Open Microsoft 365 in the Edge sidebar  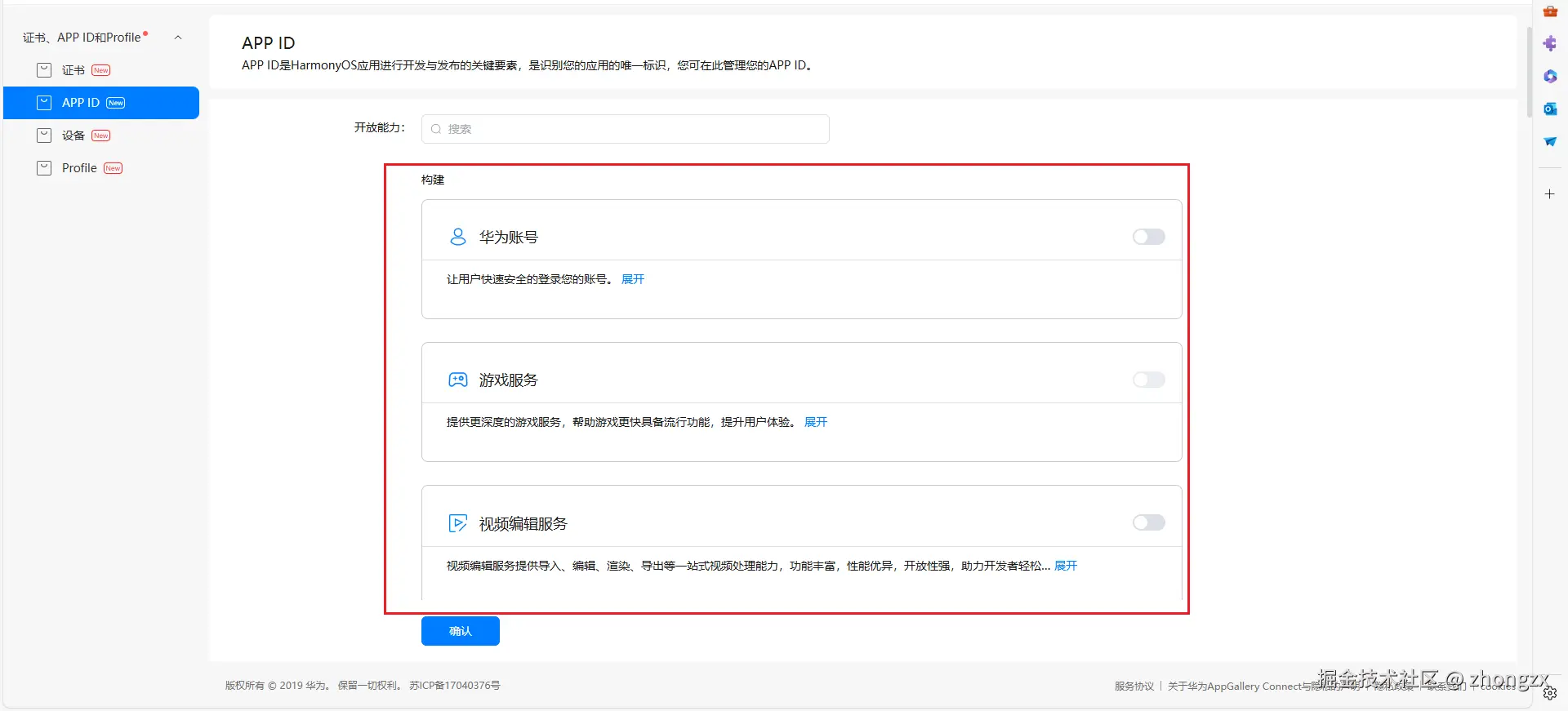click(x=1550, y=76)
